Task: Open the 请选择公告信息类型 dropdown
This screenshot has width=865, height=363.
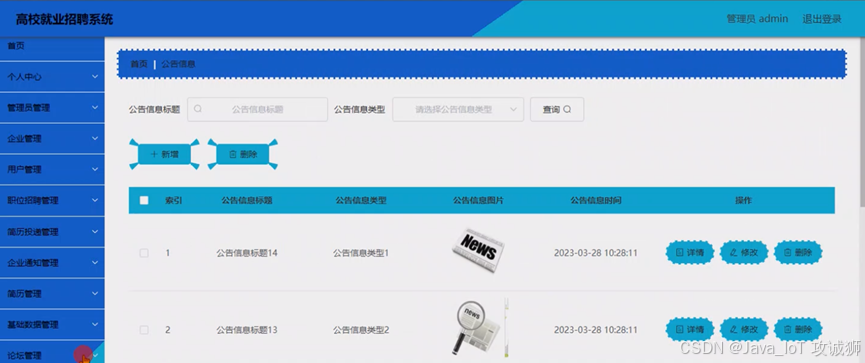Action: [458, 109]
